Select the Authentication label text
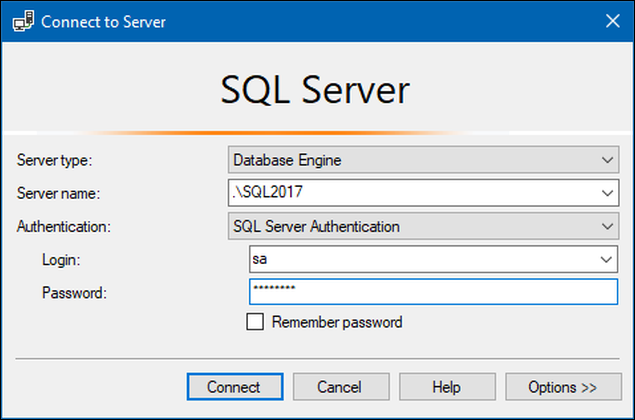 pos(63,227)
